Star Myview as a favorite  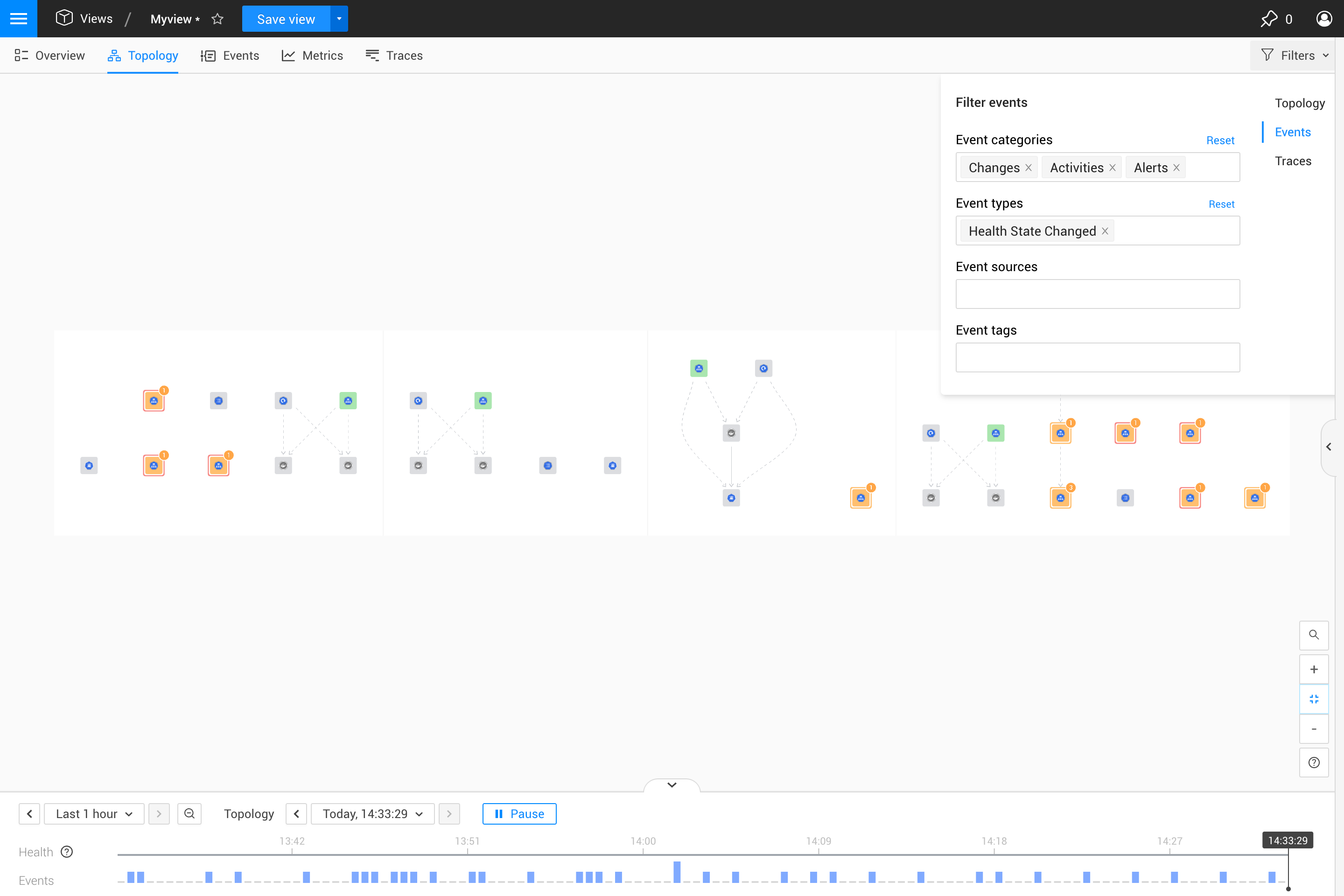(x=217, y=19)
